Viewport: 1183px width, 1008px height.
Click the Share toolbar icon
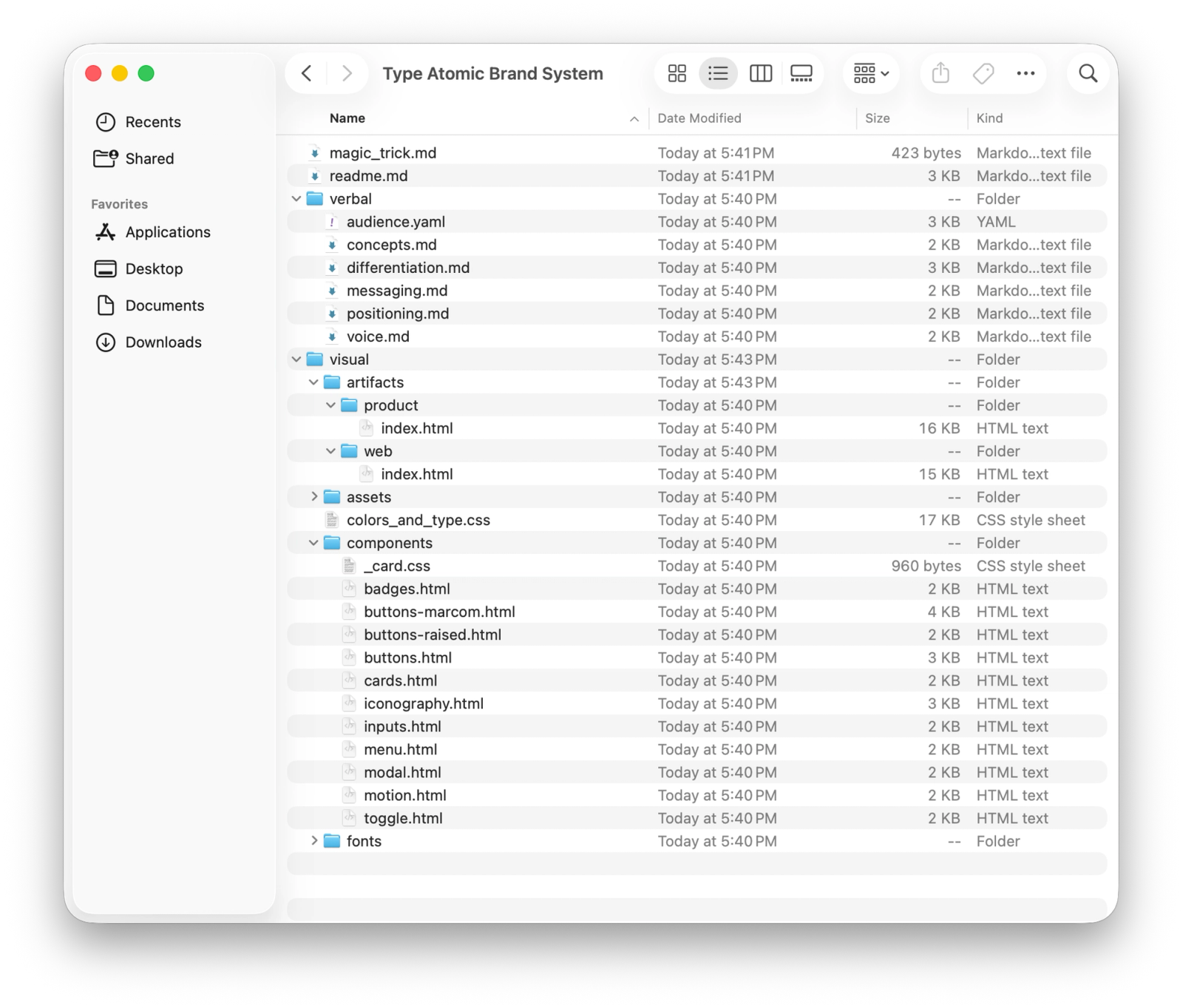[x=940, y=73]
